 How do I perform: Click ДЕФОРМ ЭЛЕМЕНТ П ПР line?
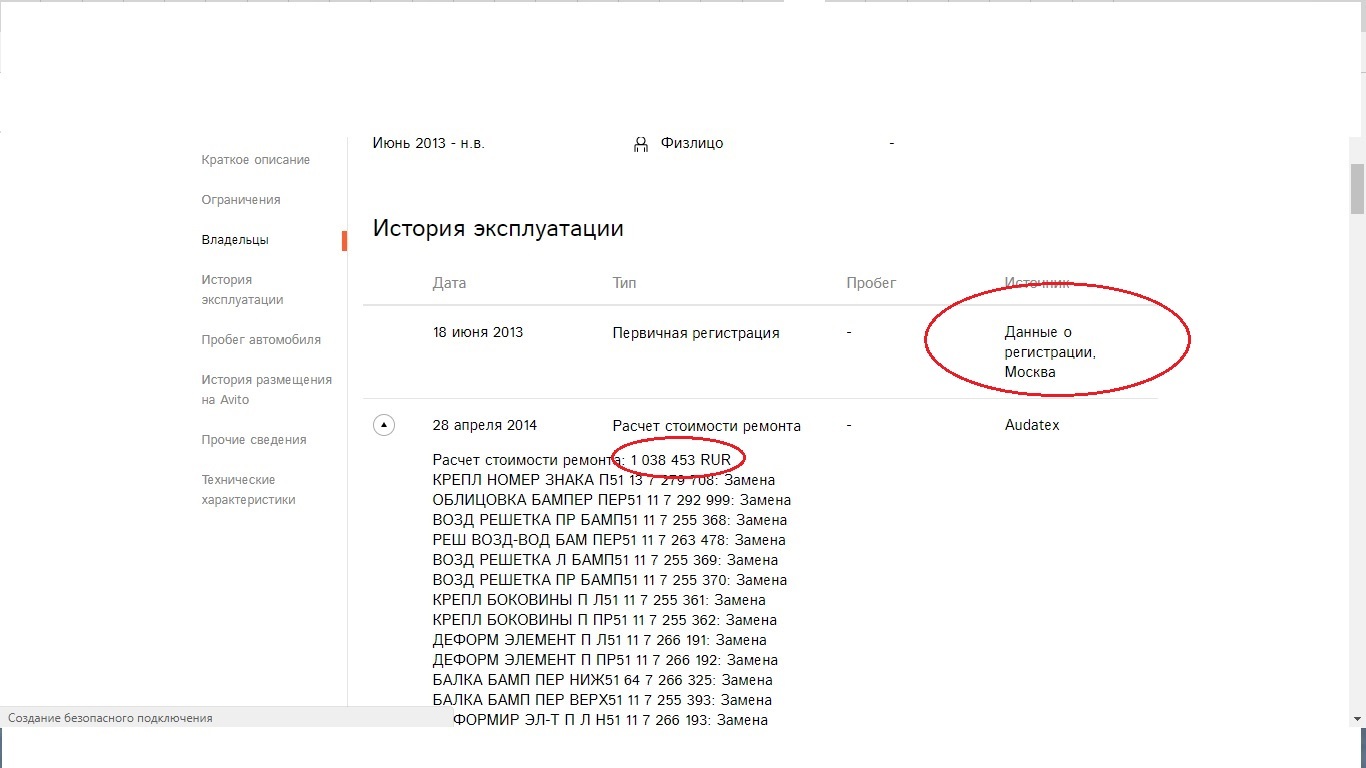click(x=605, y=660)
